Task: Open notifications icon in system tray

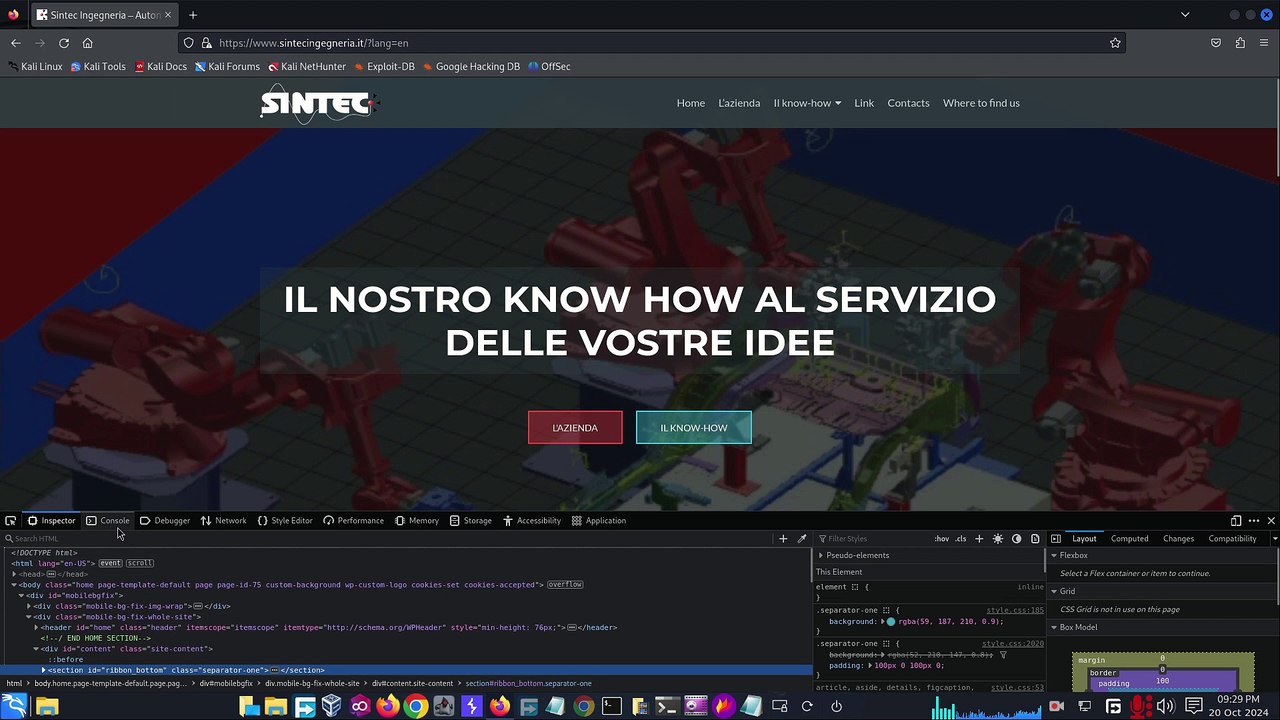Action: click(1193, 707)
